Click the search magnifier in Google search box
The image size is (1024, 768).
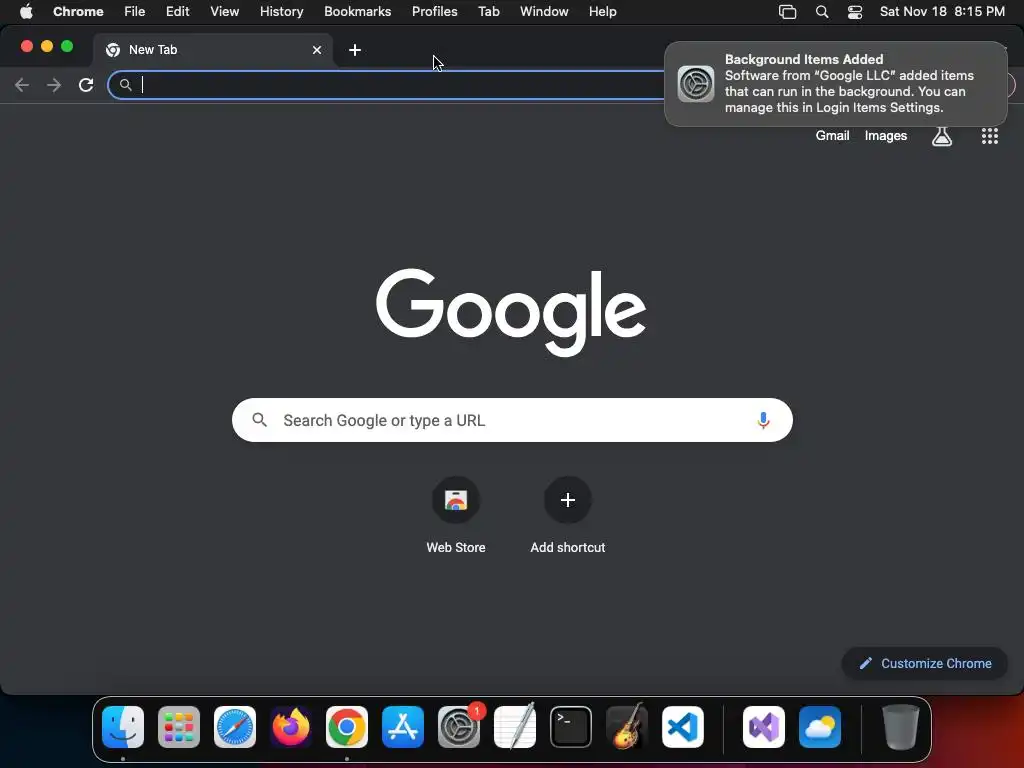(x=259, y=420)
